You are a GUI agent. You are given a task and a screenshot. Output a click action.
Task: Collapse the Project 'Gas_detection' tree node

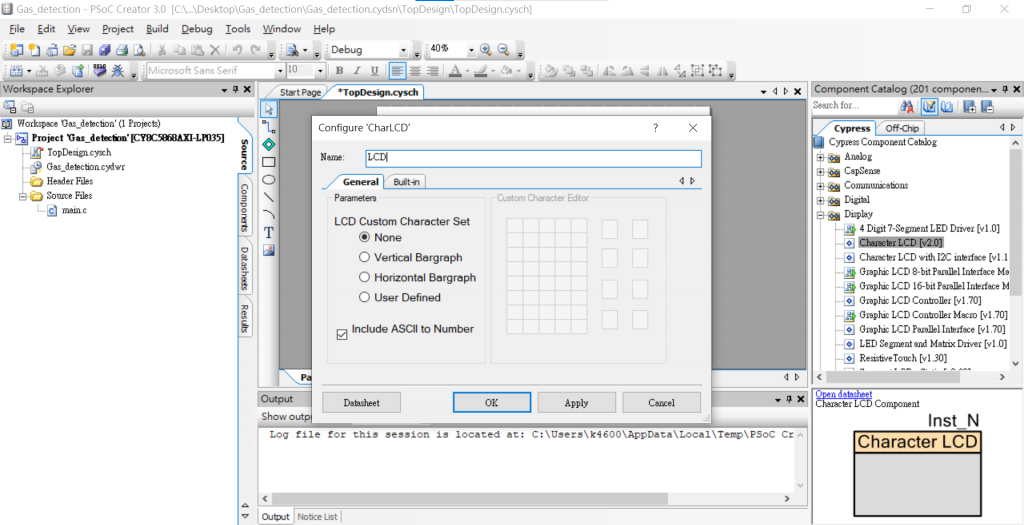(8, 138)
